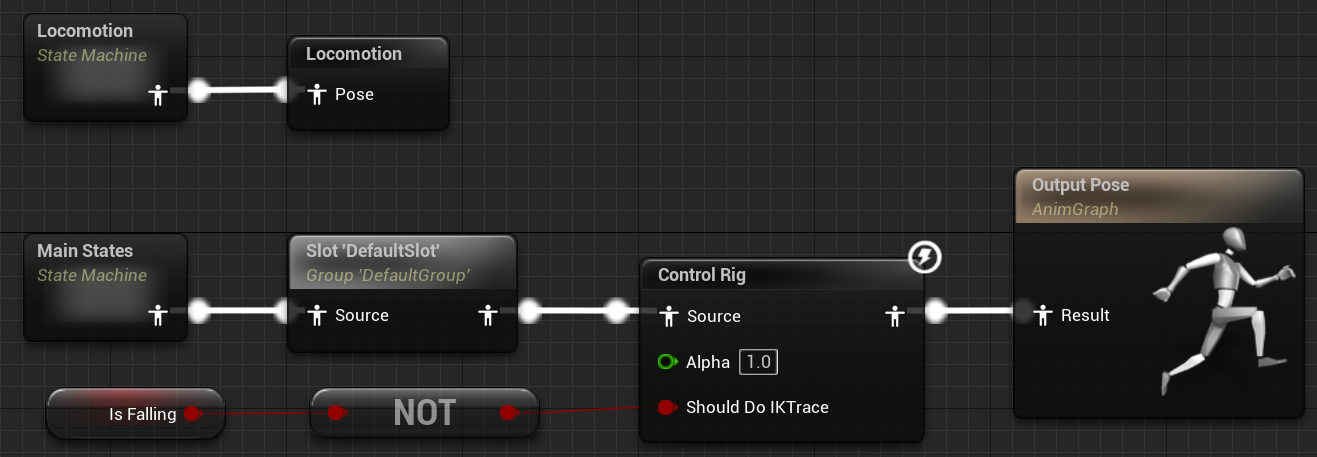The image size is (1317, 457).
Task: Select the Main States State Machine node title
Action: click(85, 251)
